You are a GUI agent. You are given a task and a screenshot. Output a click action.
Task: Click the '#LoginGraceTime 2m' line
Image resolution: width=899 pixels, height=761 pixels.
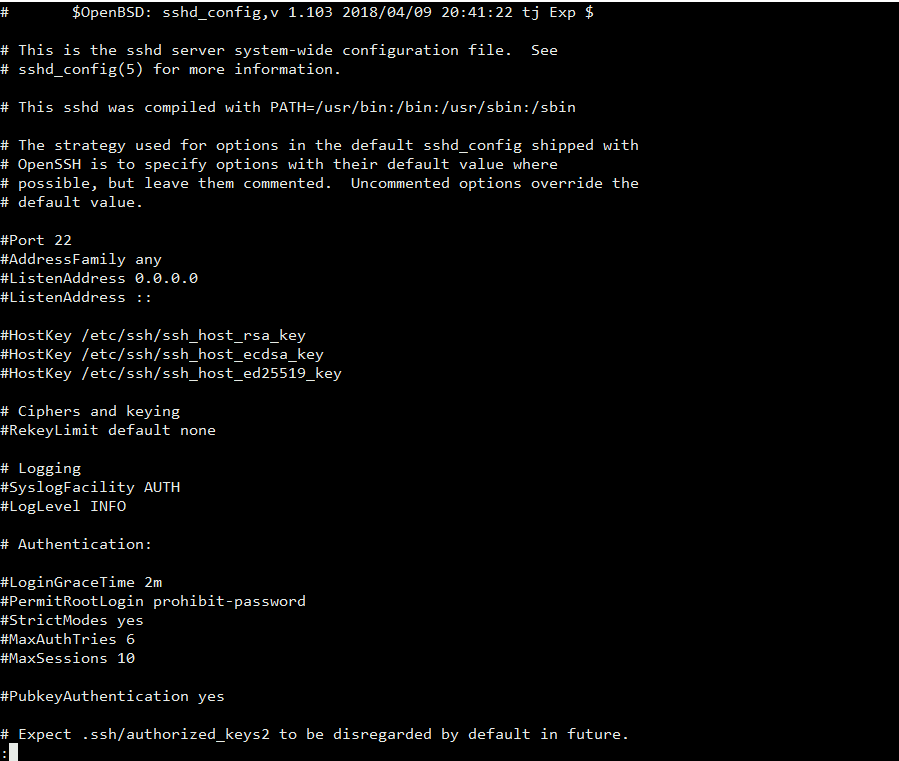tap(81, 582)
